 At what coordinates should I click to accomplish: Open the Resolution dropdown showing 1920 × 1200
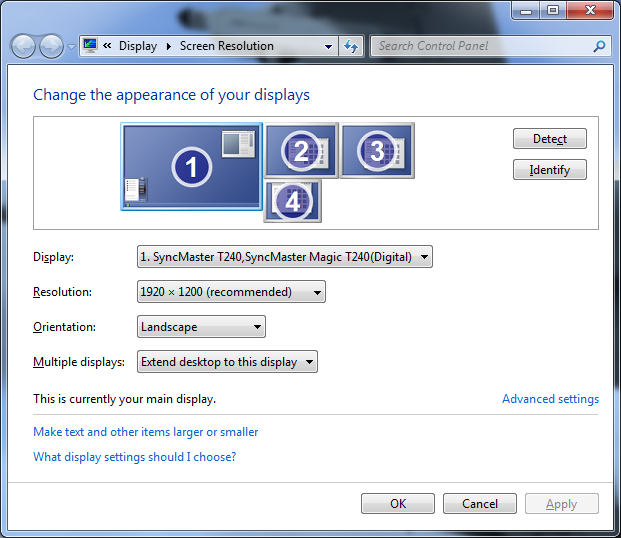click(231, 292)
